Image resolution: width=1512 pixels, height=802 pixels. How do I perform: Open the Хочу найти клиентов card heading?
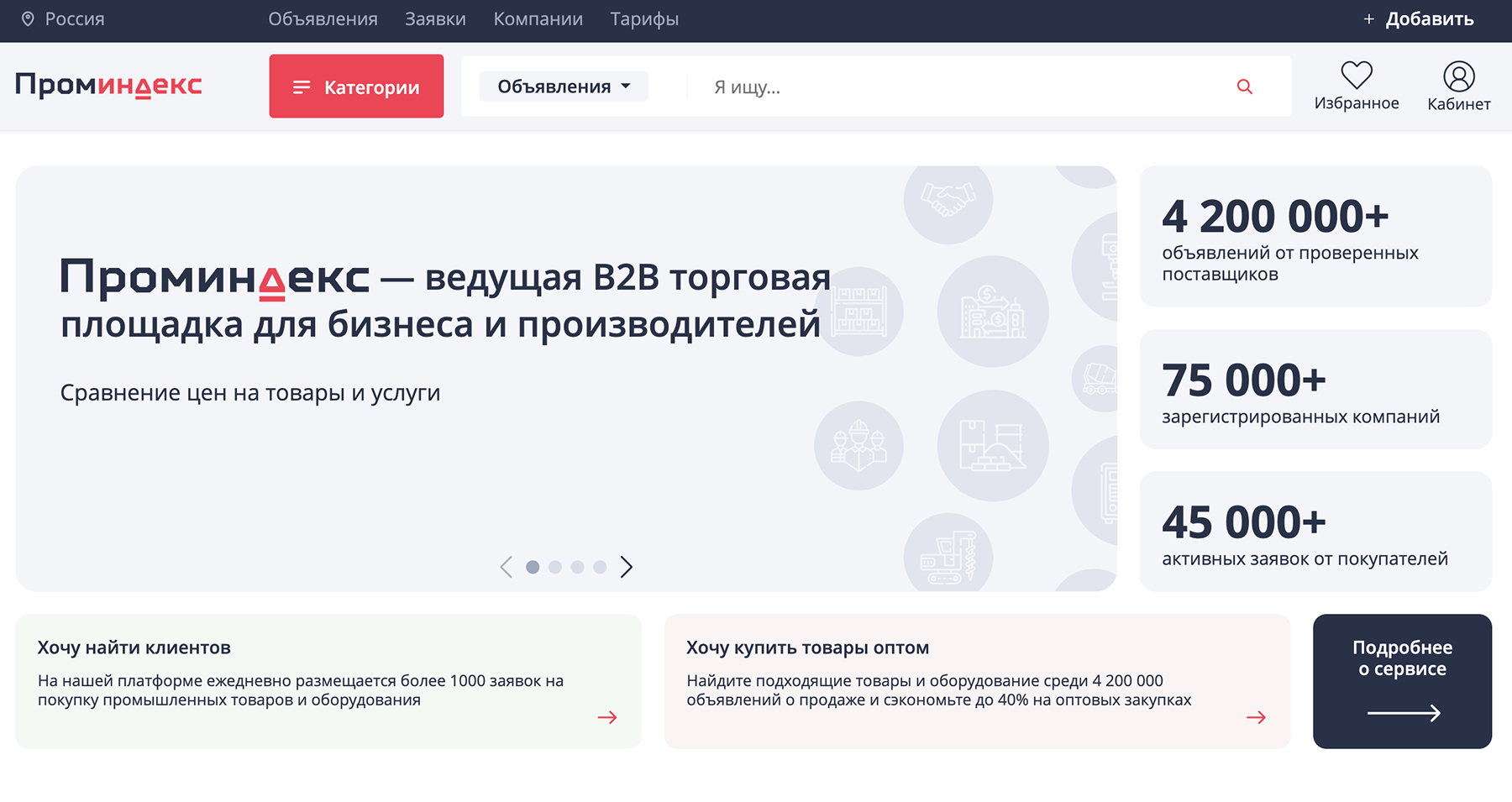(x=134, y=647)
